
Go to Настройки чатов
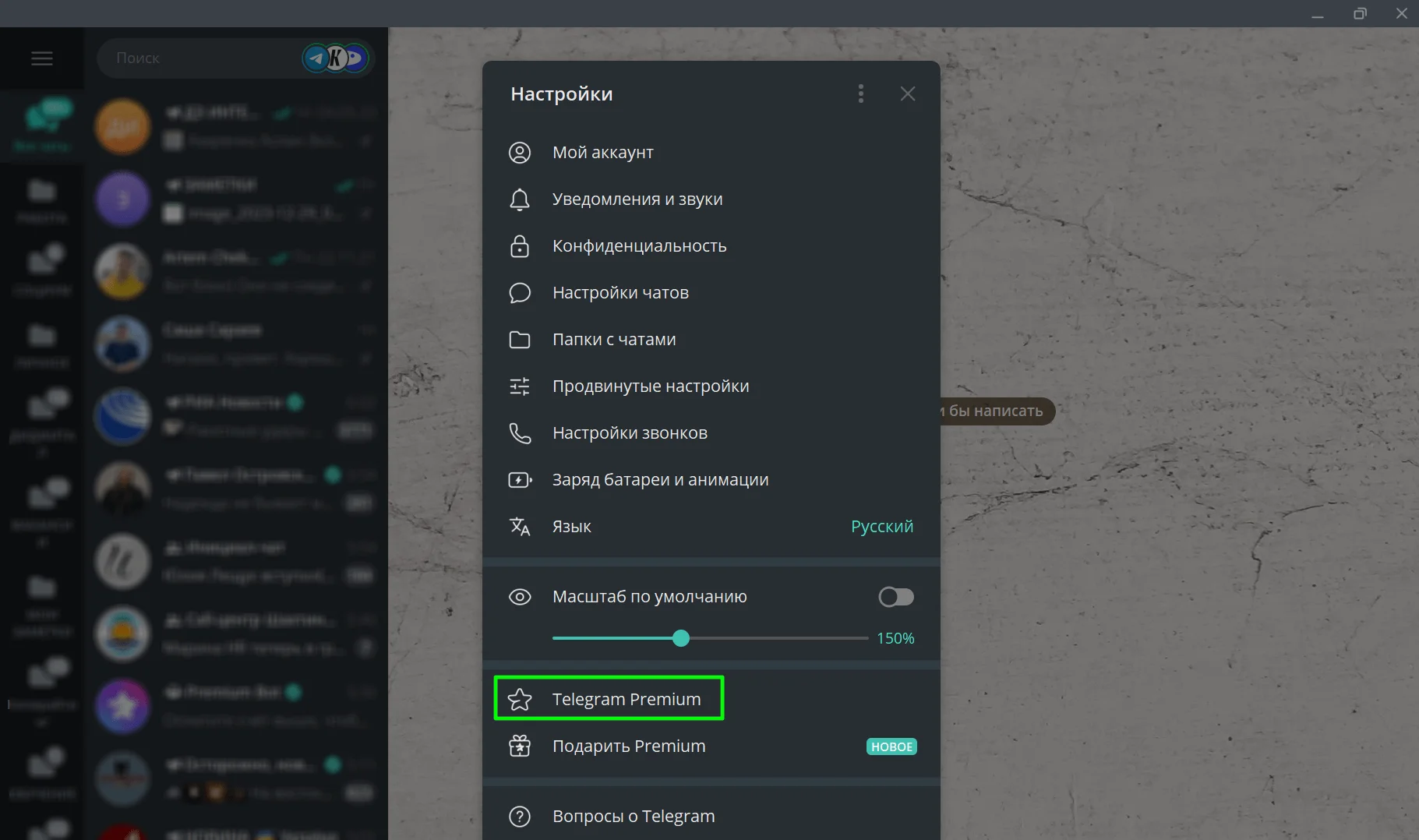pyautogui.click(x=711, y=293)
